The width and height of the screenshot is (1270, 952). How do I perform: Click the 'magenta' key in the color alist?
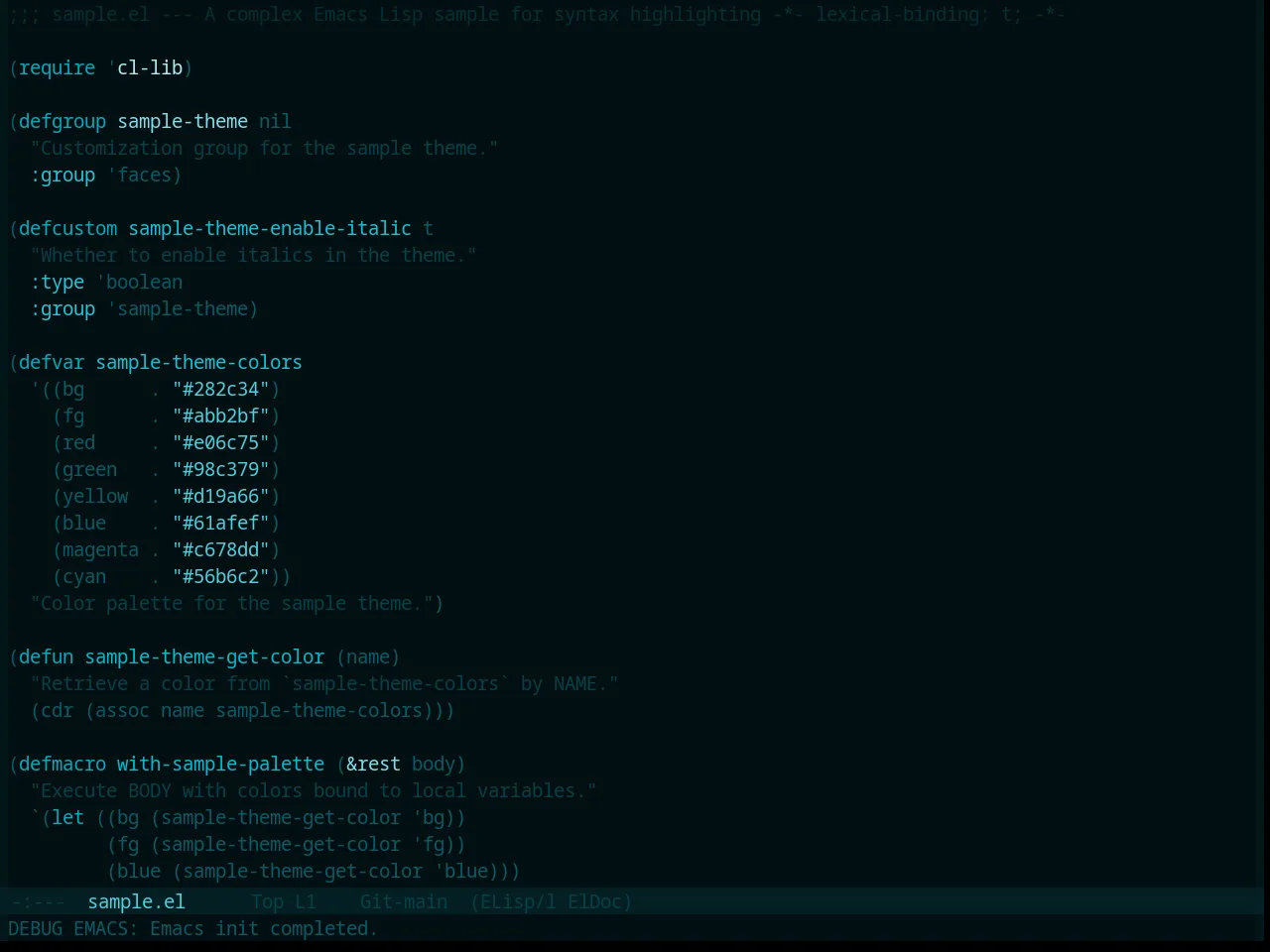click(x=100, y=549)
